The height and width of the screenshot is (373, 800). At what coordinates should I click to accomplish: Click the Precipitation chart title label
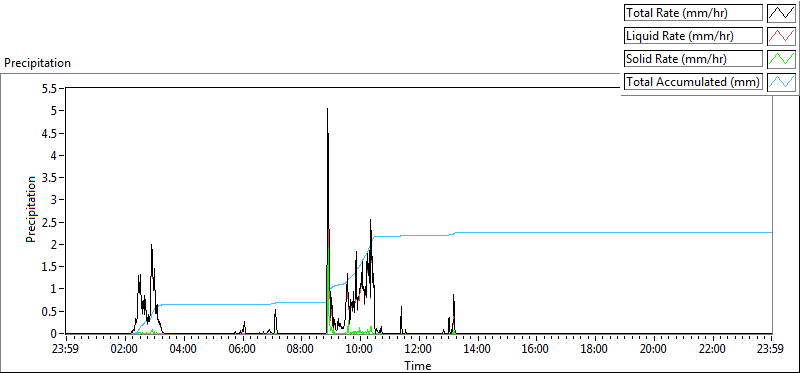tap(37, 63)
